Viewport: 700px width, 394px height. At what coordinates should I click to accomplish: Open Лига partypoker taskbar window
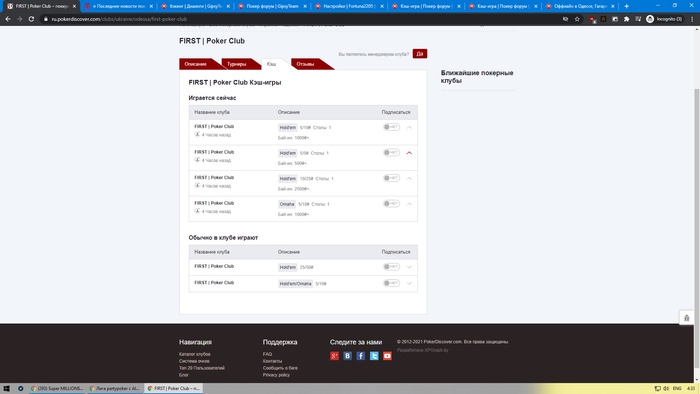115,388
